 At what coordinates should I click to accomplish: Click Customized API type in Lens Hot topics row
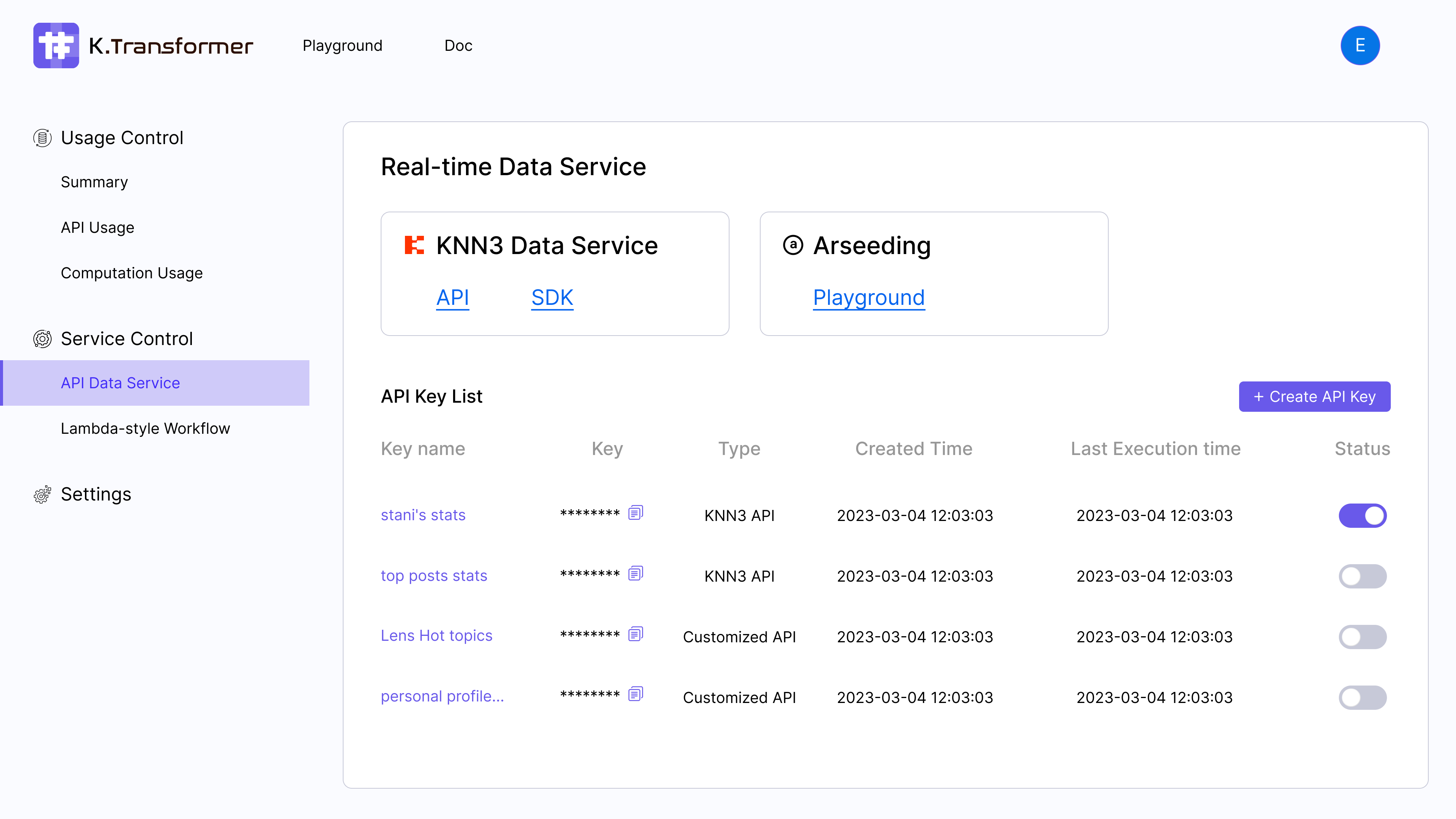click(x=739, y=637)
